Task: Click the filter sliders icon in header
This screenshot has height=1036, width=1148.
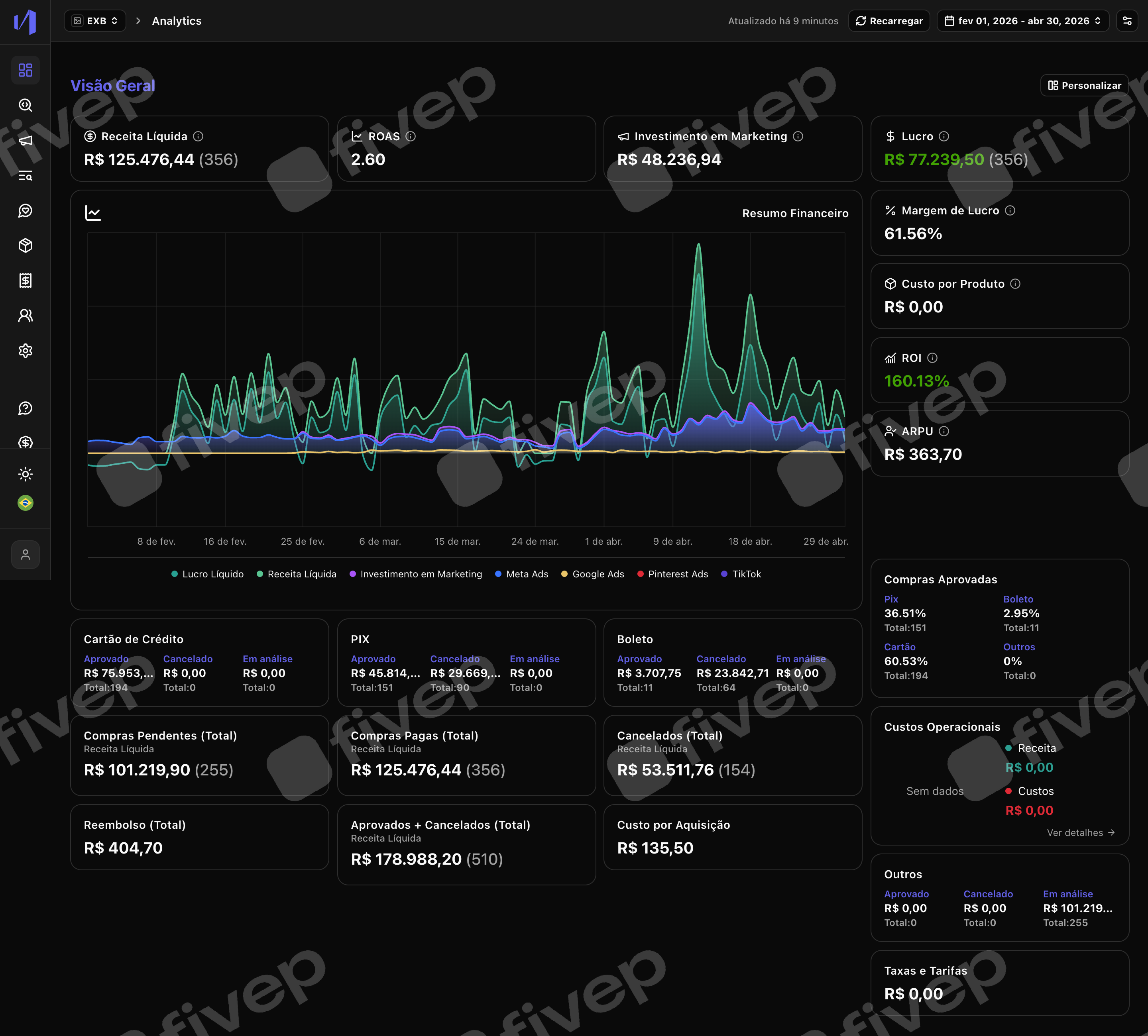Action: [1127, 21]
